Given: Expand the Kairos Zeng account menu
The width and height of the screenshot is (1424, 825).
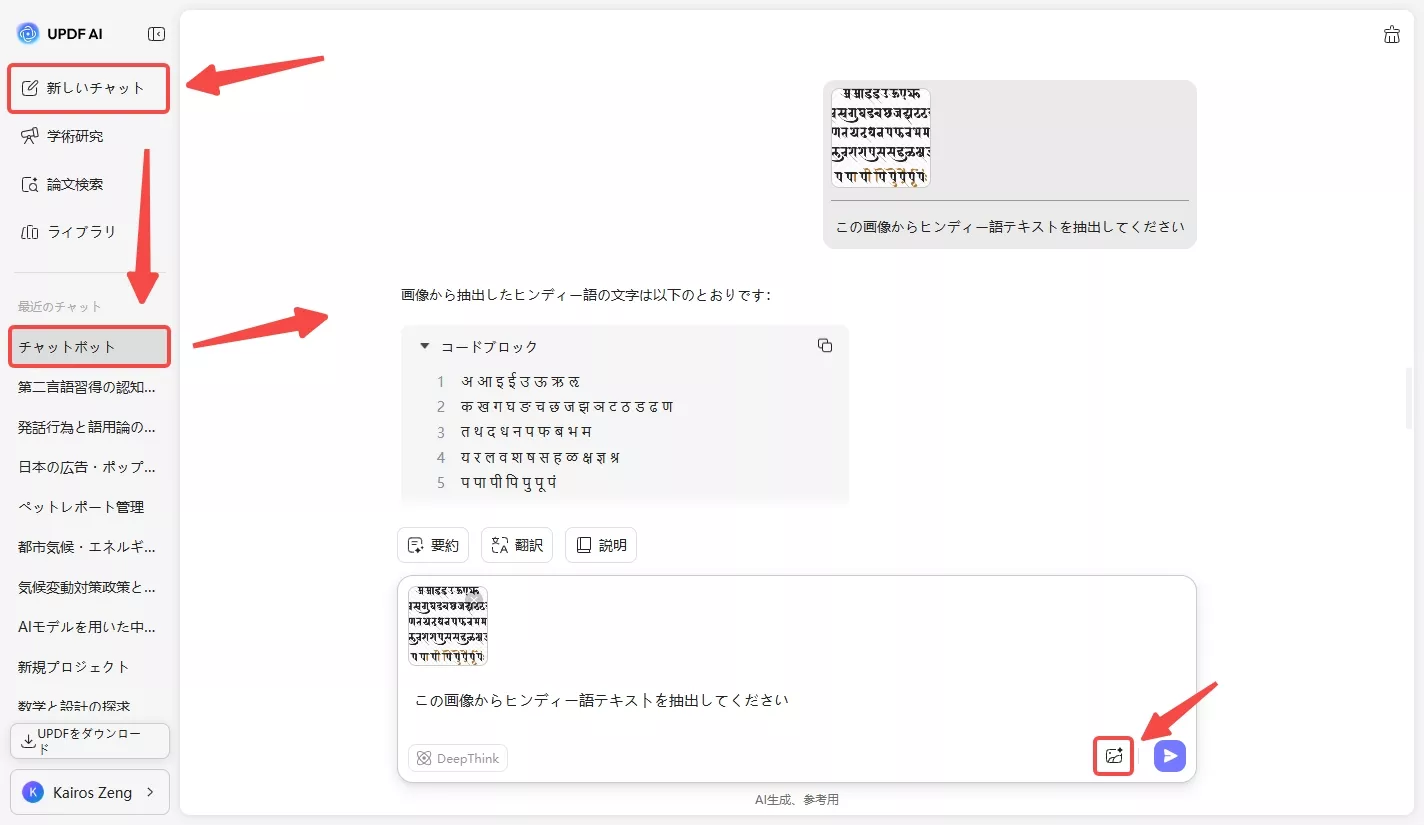Looking at the screenshot, I should [x=89, y=791].
